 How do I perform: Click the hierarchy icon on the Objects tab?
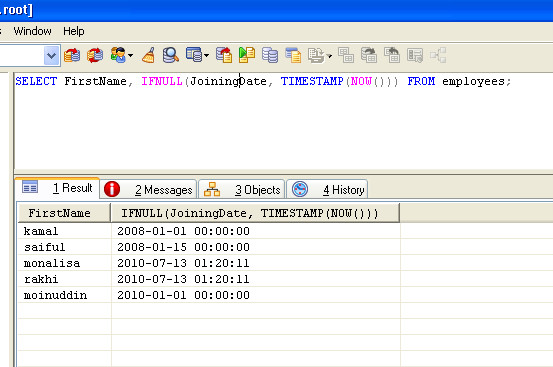212,189
